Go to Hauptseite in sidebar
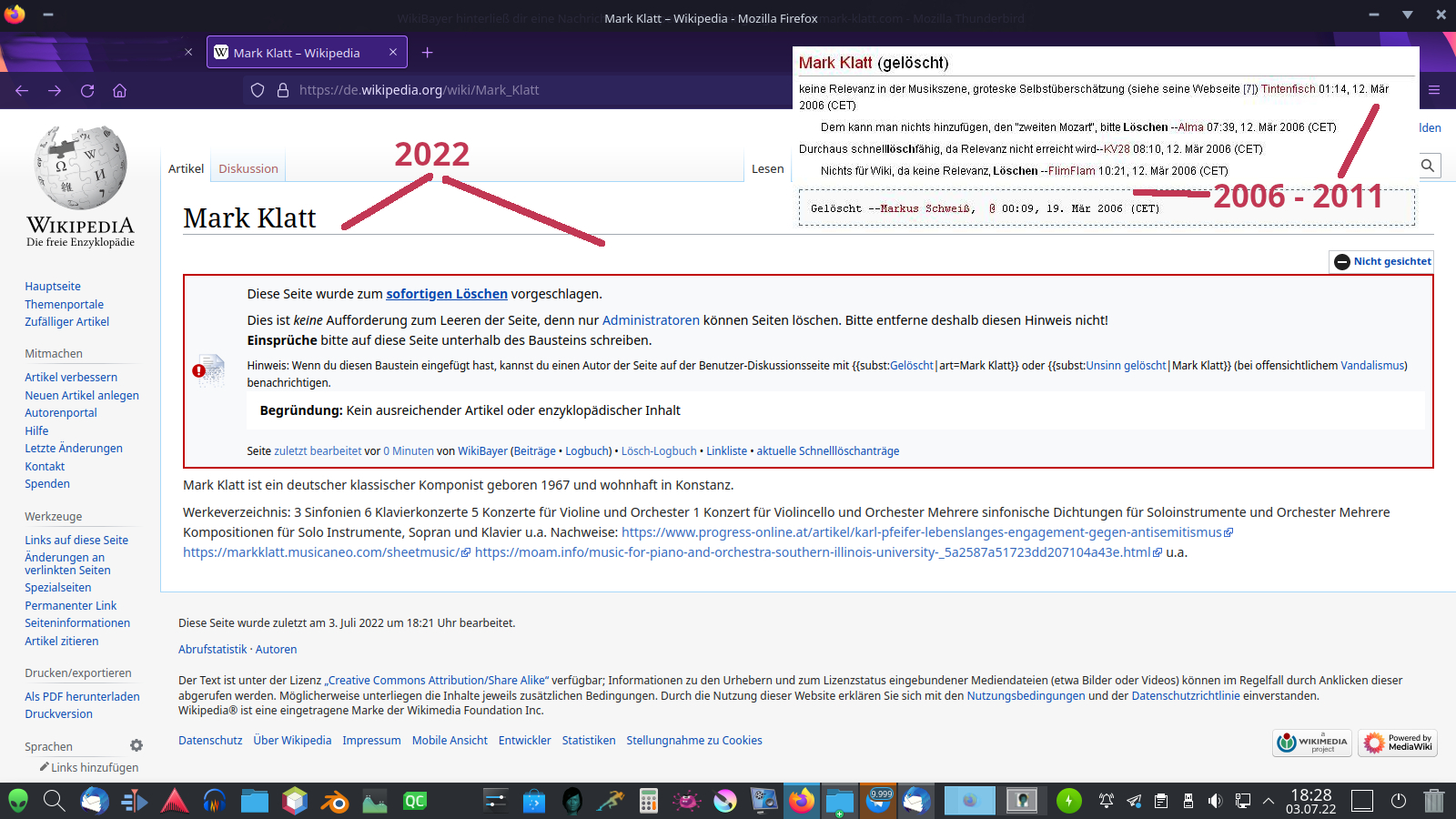The image size is (1456, 819). [x=53, y=287]
